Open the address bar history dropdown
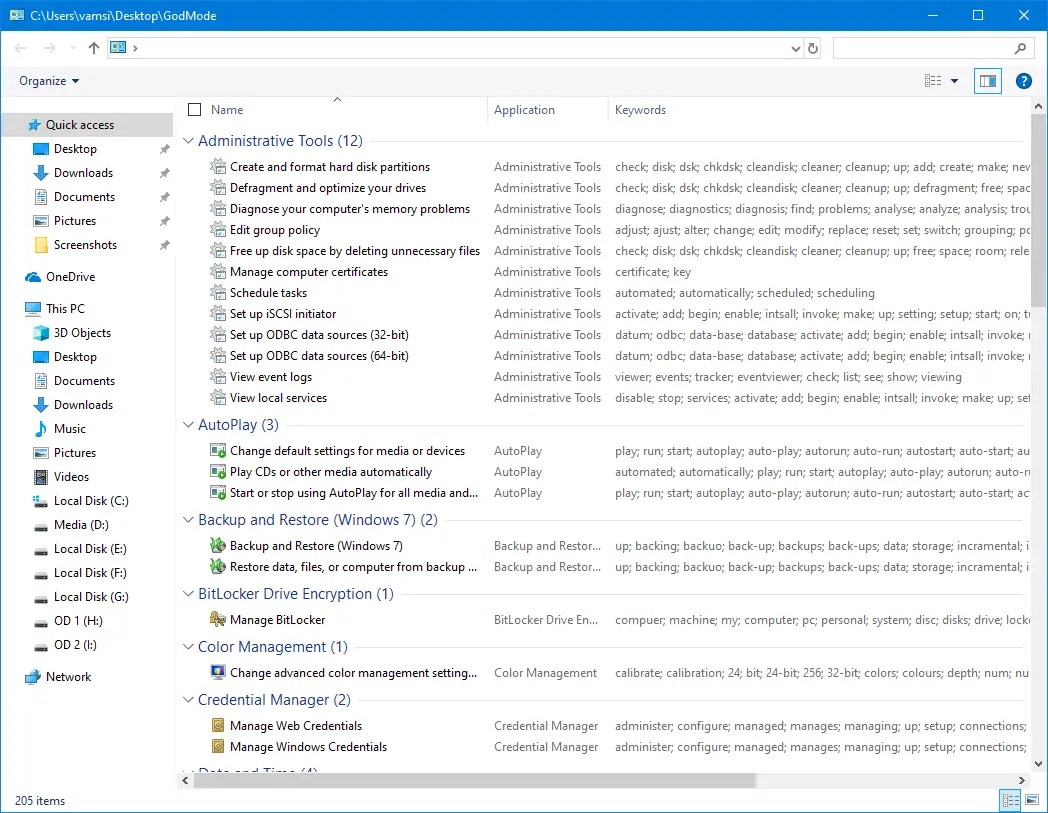 coord(795,47)
